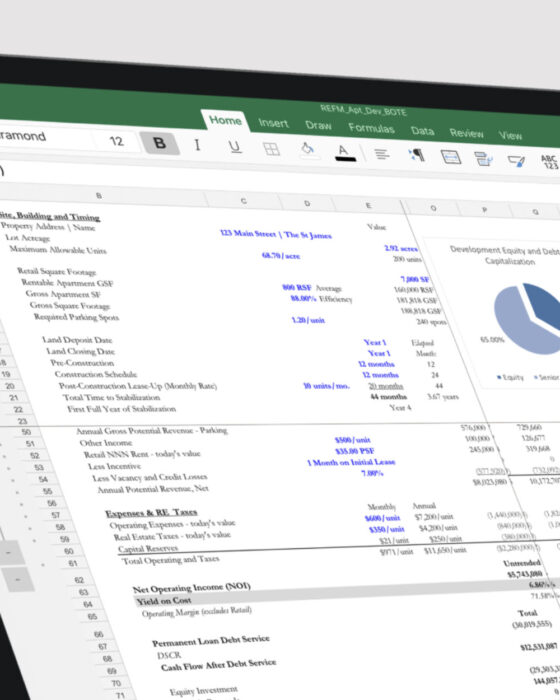Image resolution: width=560 pixels, height=700 pixels.
Task: Open the Review tab
Action: [x=466, y=133]
